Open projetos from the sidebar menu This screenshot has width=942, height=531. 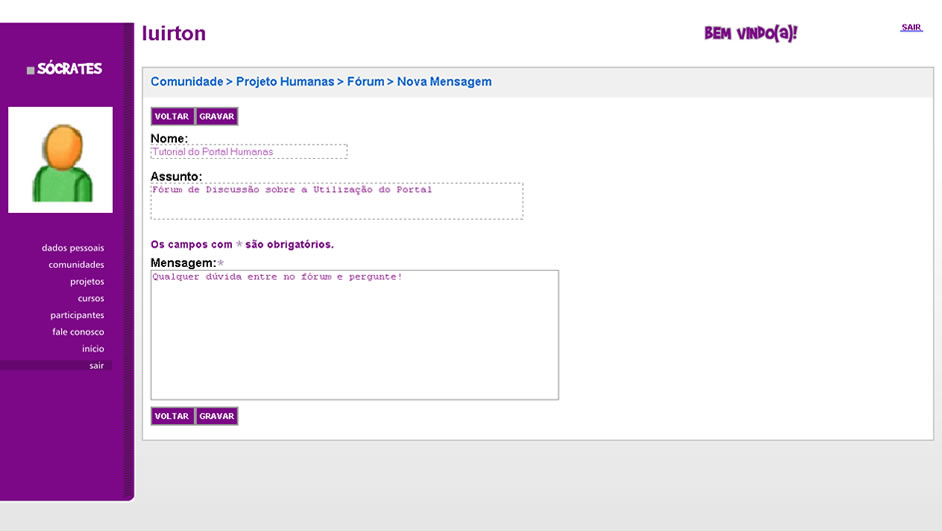(87, 282)
